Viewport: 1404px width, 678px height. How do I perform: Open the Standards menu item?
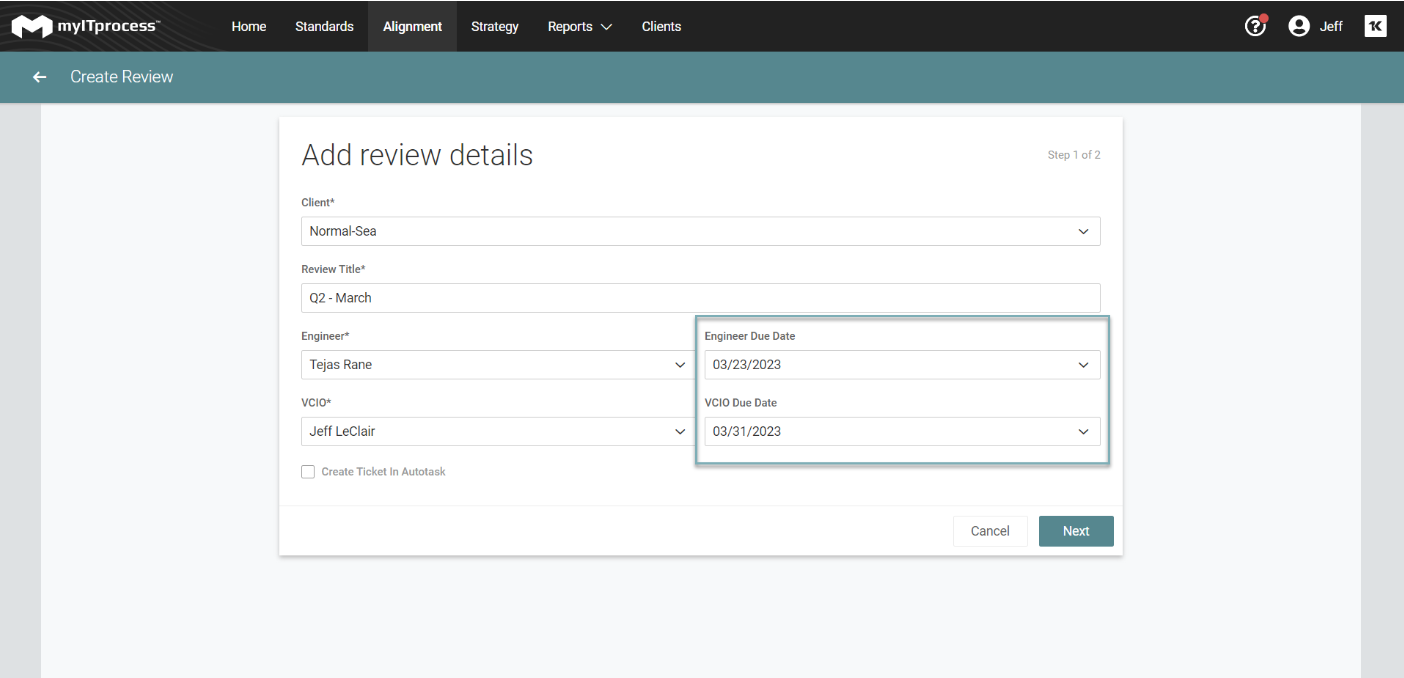coord(324,26)
